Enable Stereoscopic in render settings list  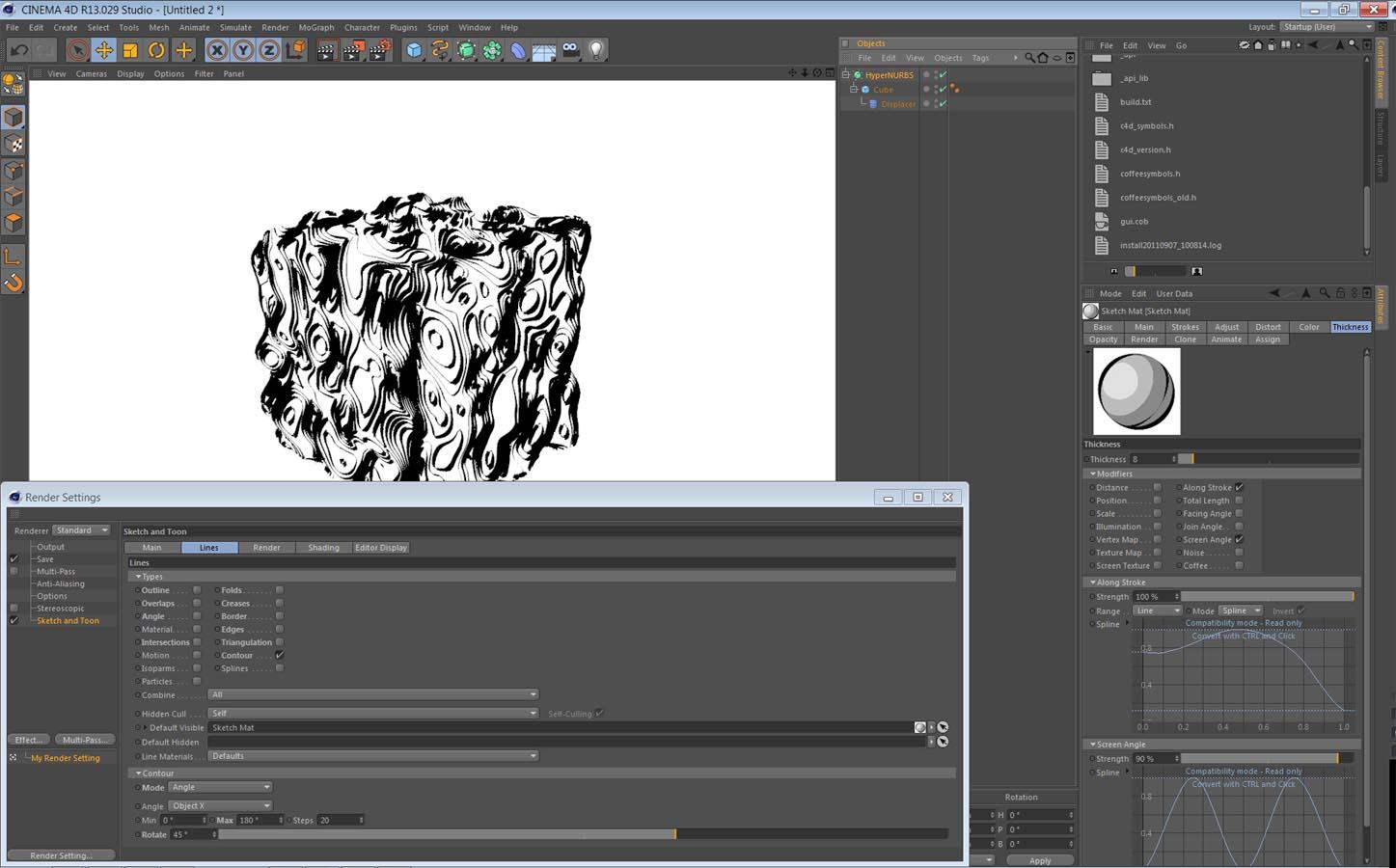[14, 609]
